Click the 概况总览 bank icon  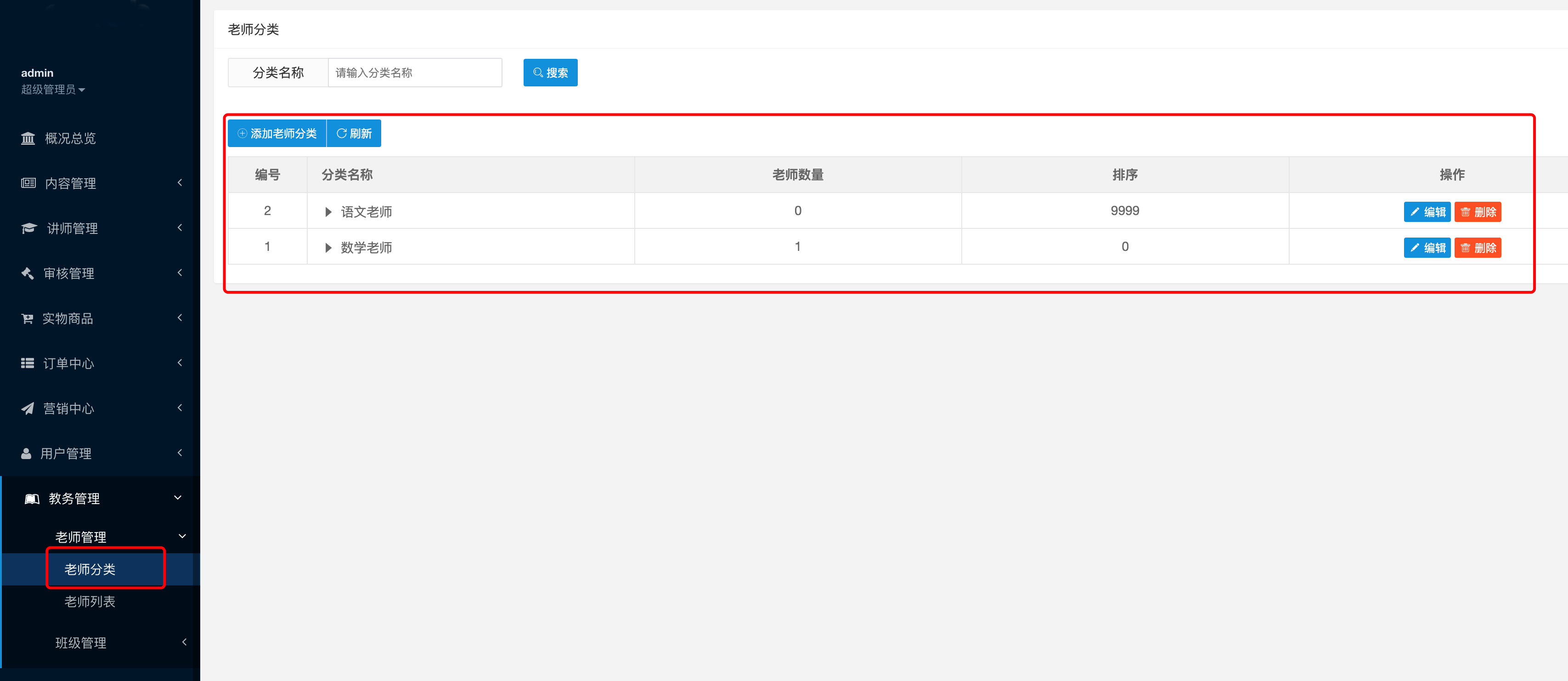pos(28,138)
